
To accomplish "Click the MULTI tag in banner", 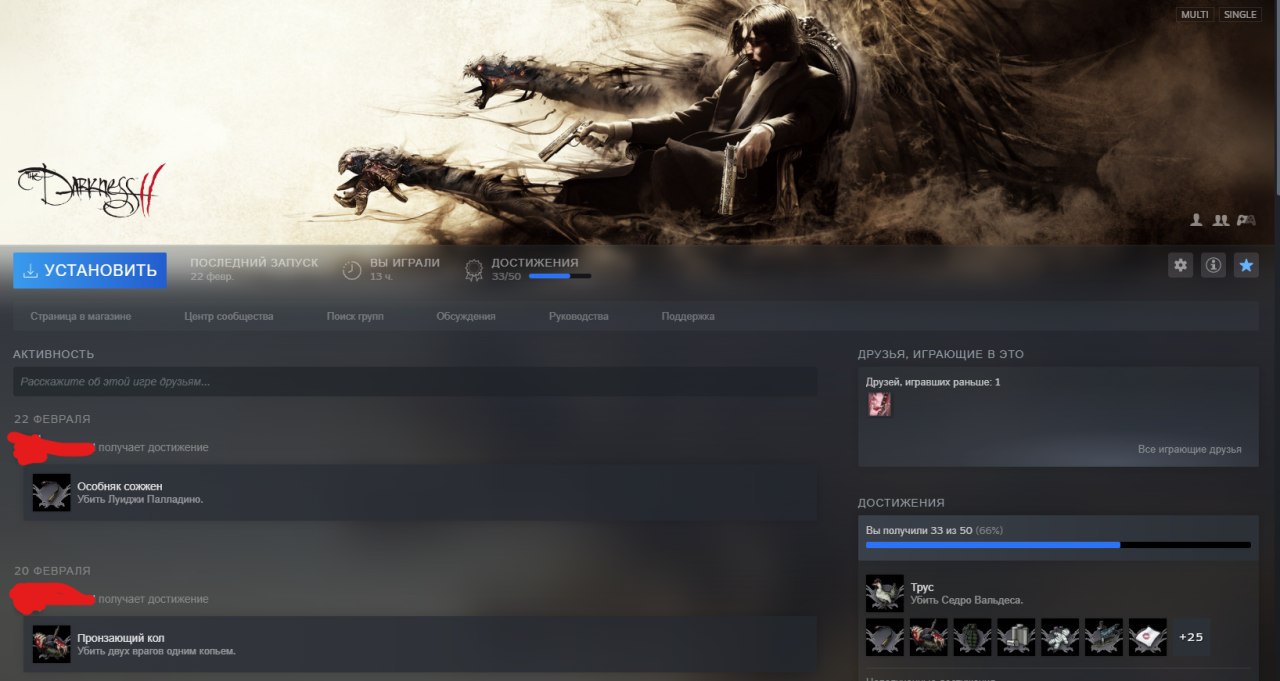I will tap(1195, 15).
